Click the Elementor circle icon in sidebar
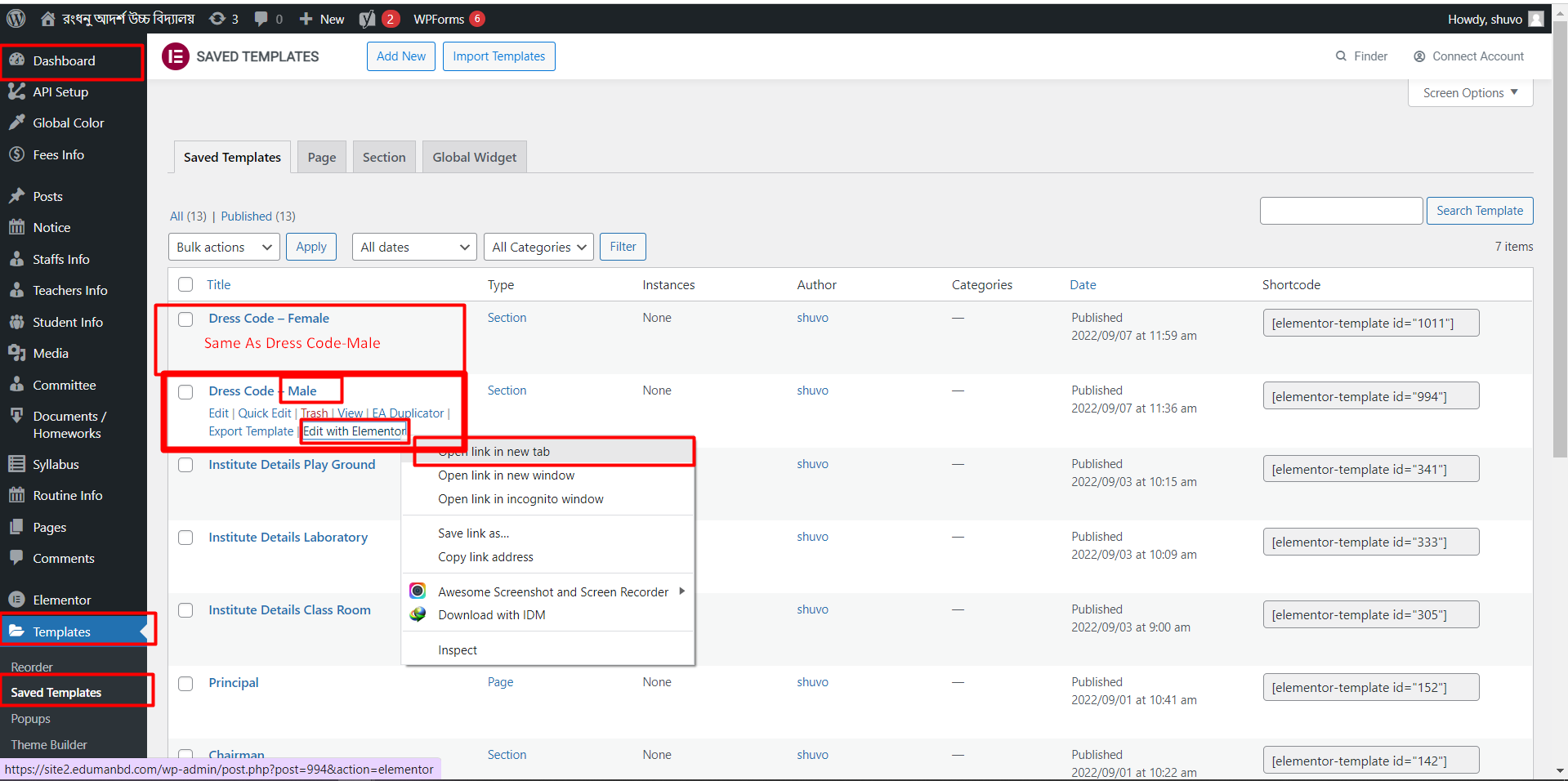 (x=16, y=600)
